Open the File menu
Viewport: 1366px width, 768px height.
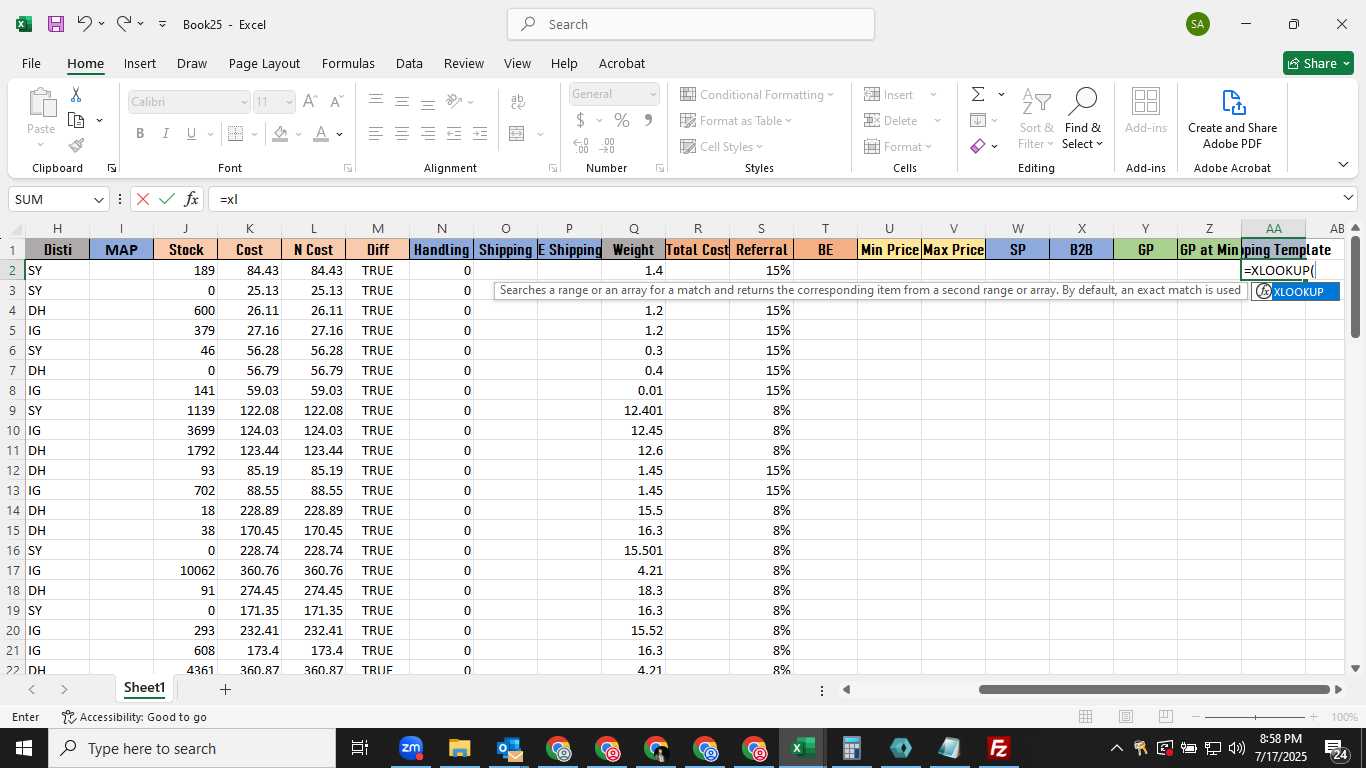pyautogui.click(x=31, y=63)
